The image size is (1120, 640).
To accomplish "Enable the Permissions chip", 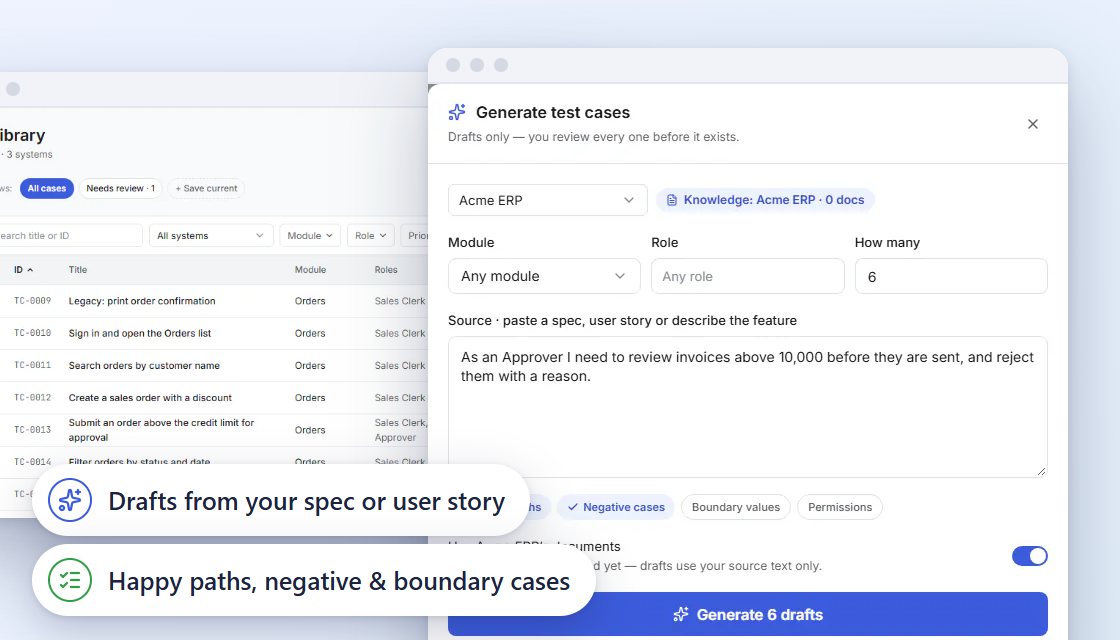I will click(x=839, y=507).
